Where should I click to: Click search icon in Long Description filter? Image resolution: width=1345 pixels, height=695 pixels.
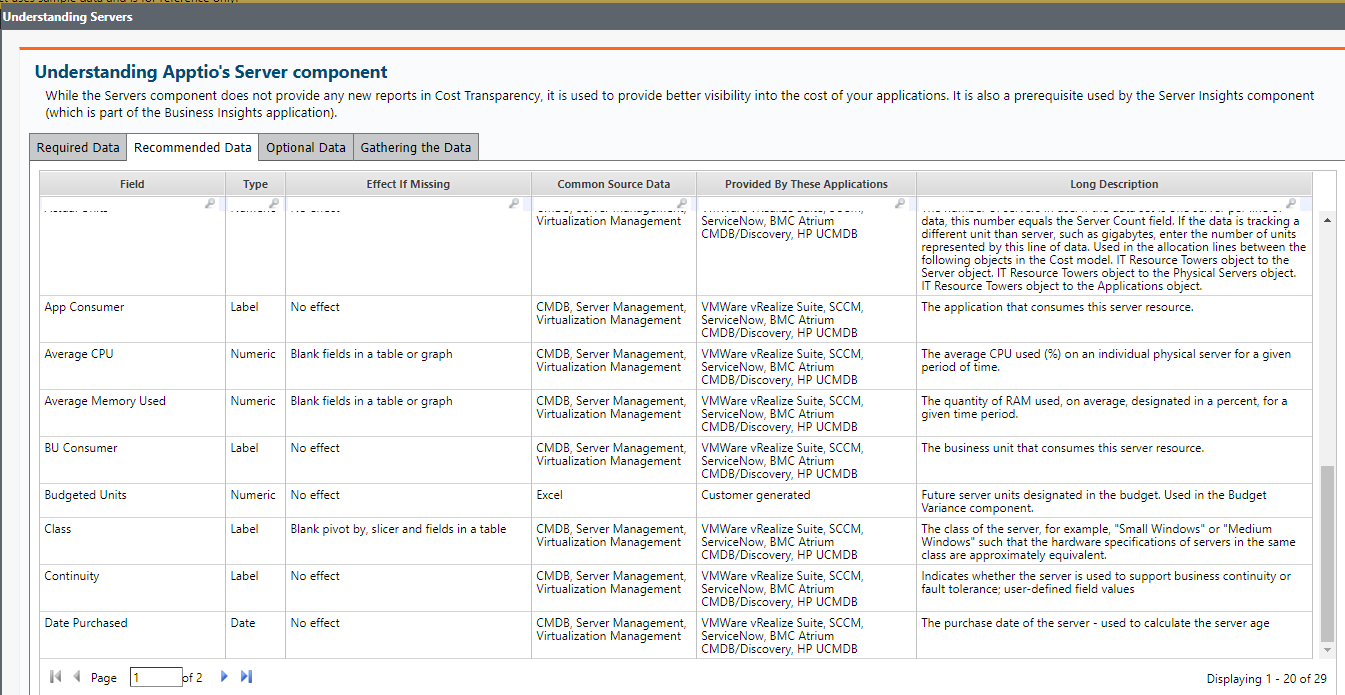(1291, 203)
